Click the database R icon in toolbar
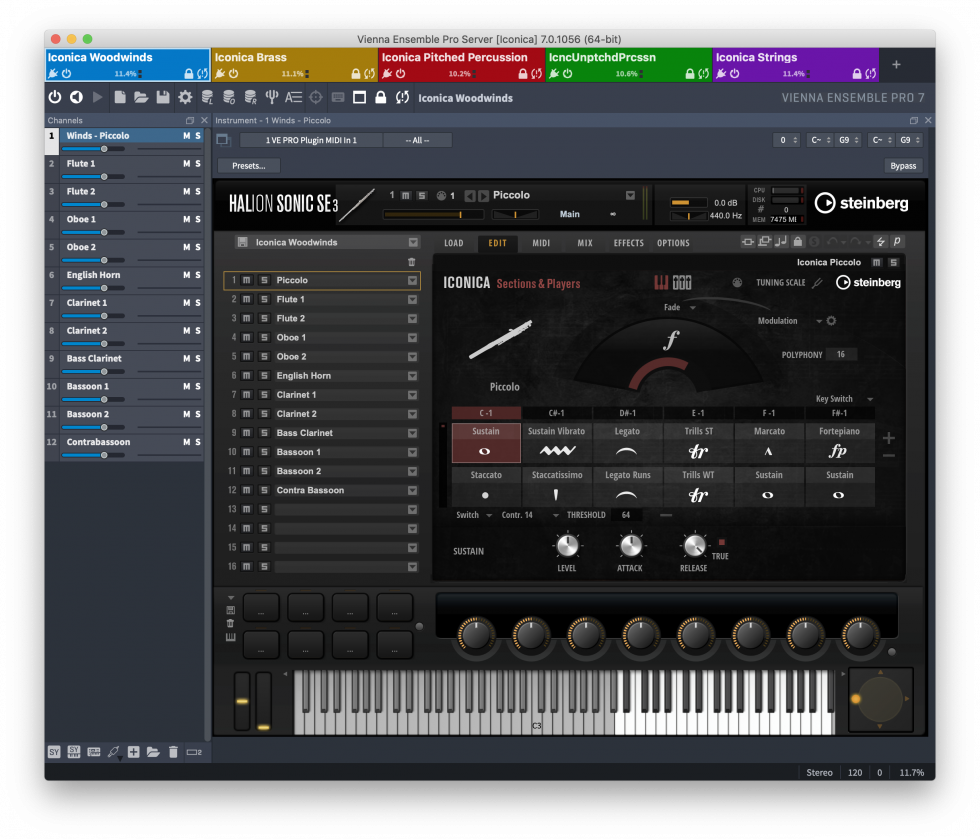This screenshot has width=980, height=839. (x=250, y=97)
